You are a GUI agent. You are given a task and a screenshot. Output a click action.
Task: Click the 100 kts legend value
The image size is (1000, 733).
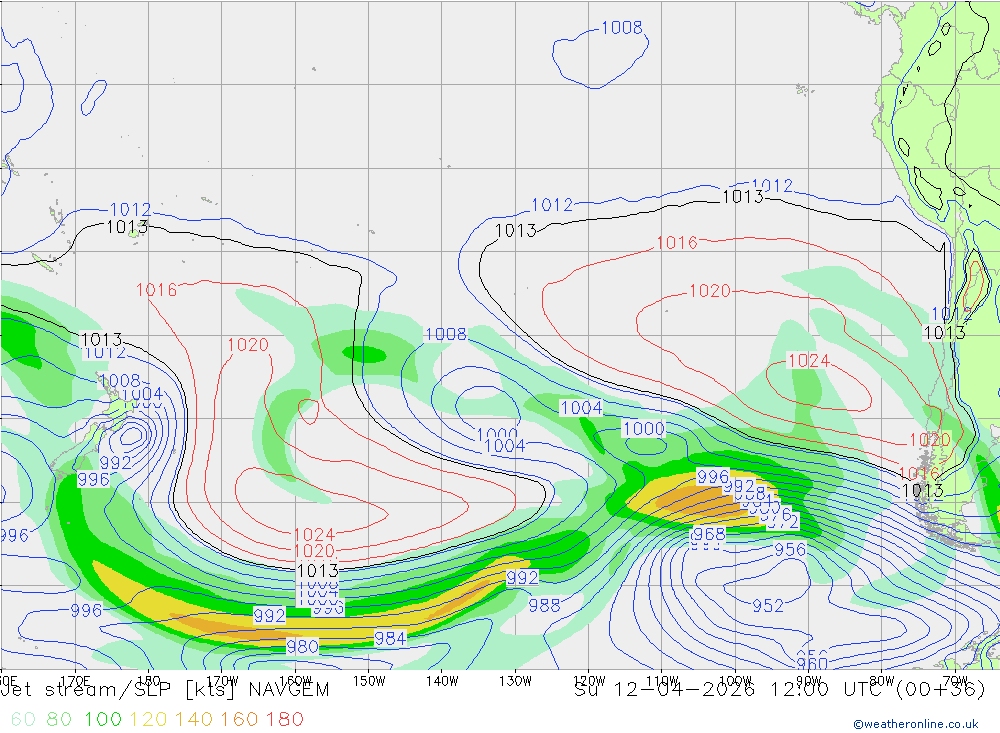[x=103, y=719]
